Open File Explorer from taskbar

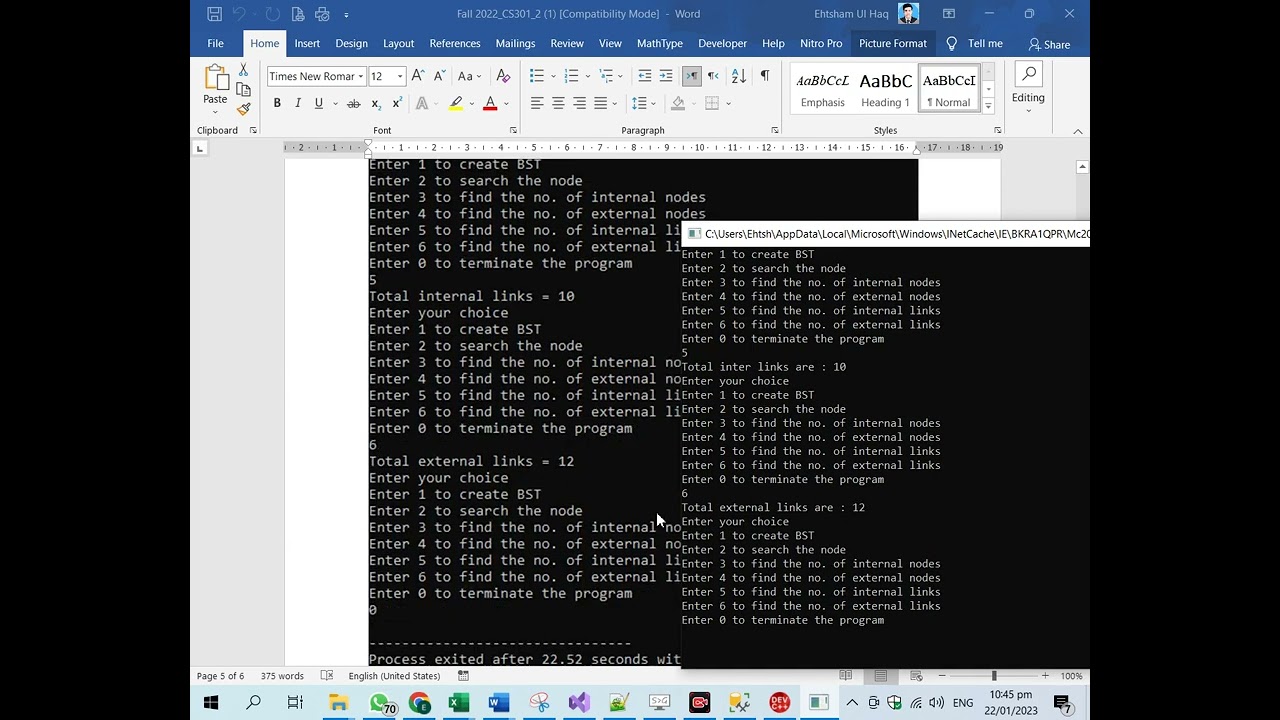point(338,703)
